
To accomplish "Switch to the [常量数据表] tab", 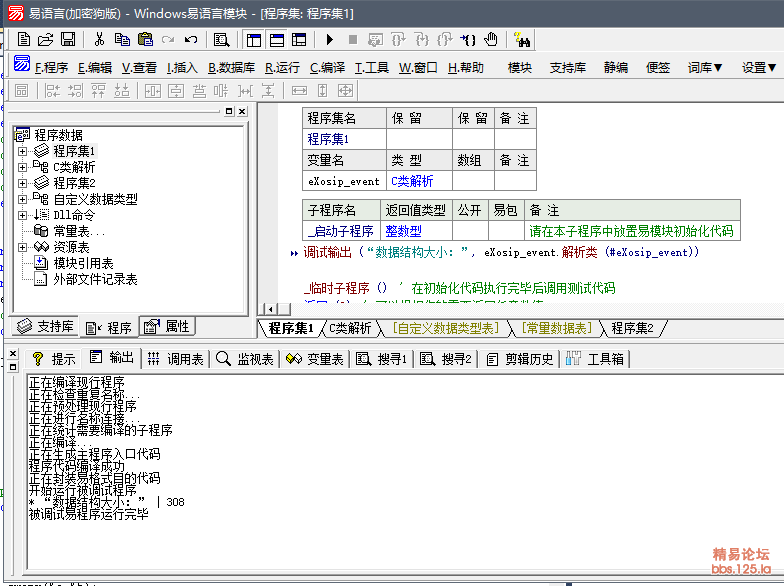I will coord(556,328).
